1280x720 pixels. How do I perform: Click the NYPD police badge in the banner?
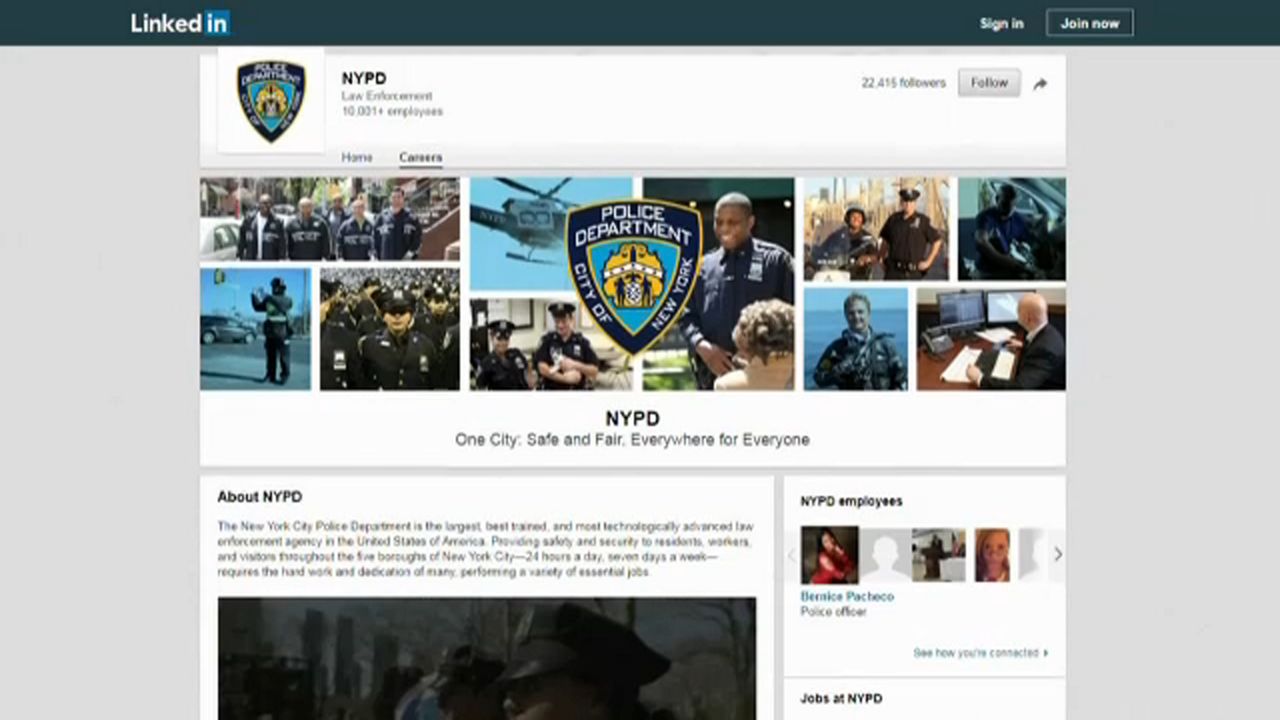(631, 278)
